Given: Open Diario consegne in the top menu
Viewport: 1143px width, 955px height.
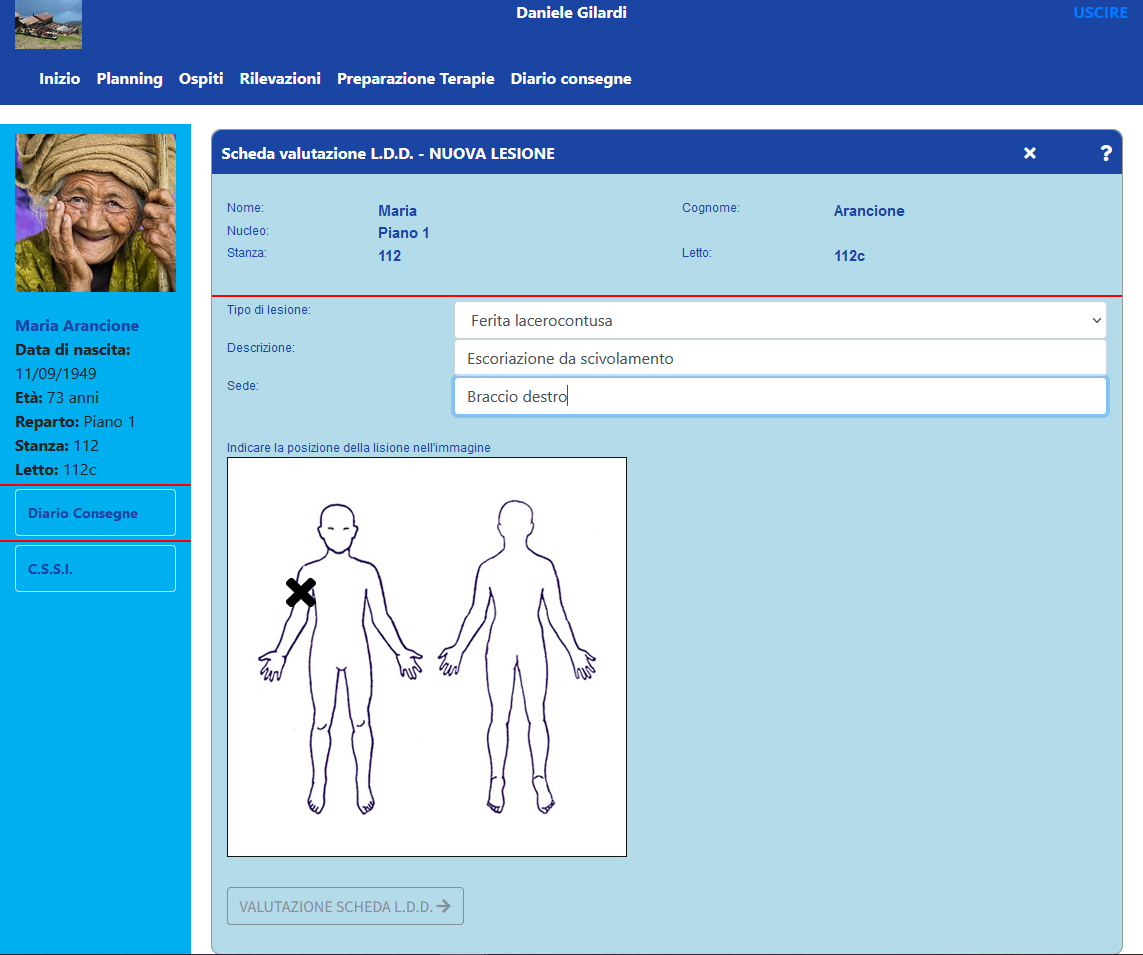Looking at the screenshot, I should pyautogui.click(x=571, y=79).
